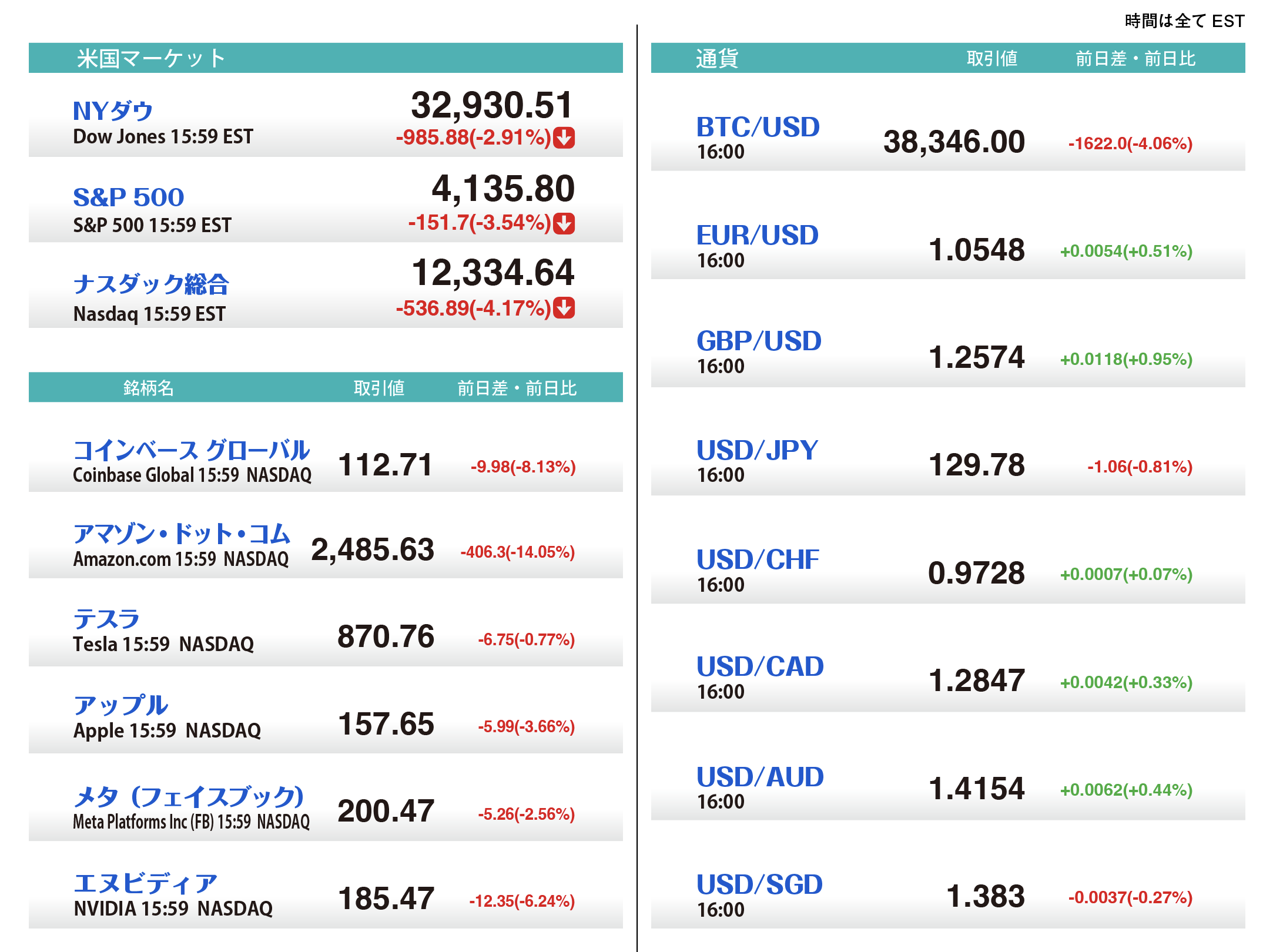This screenshot has width=1273, height=952.
Task: Click the red down arrow beside NY Dow change
Action: (x=564, y=138)
